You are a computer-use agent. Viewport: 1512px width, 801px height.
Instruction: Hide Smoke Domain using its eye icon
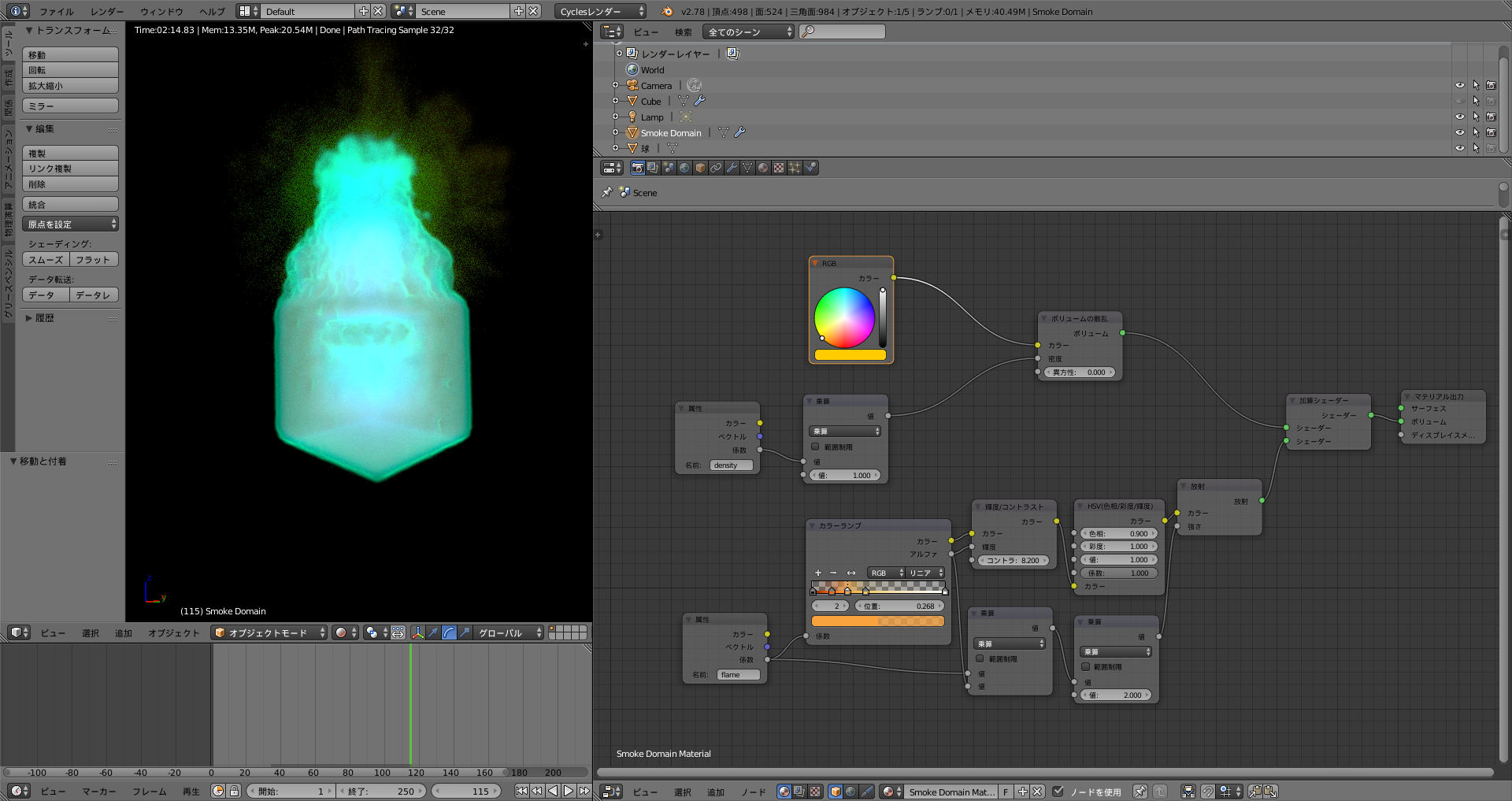coord(1459,132)
